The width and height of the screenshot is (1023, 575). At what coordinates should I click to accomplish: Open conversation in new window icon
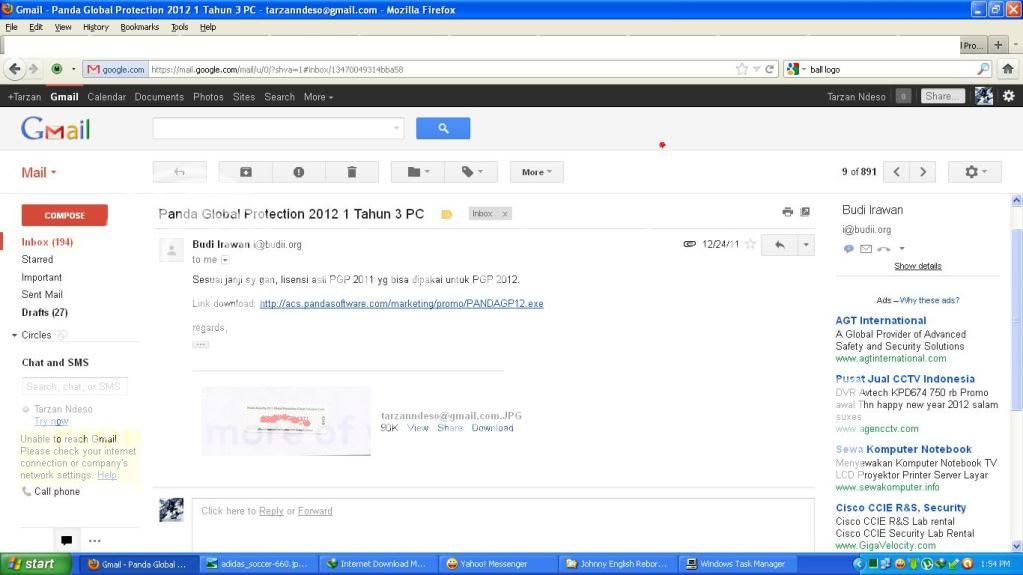805,212
